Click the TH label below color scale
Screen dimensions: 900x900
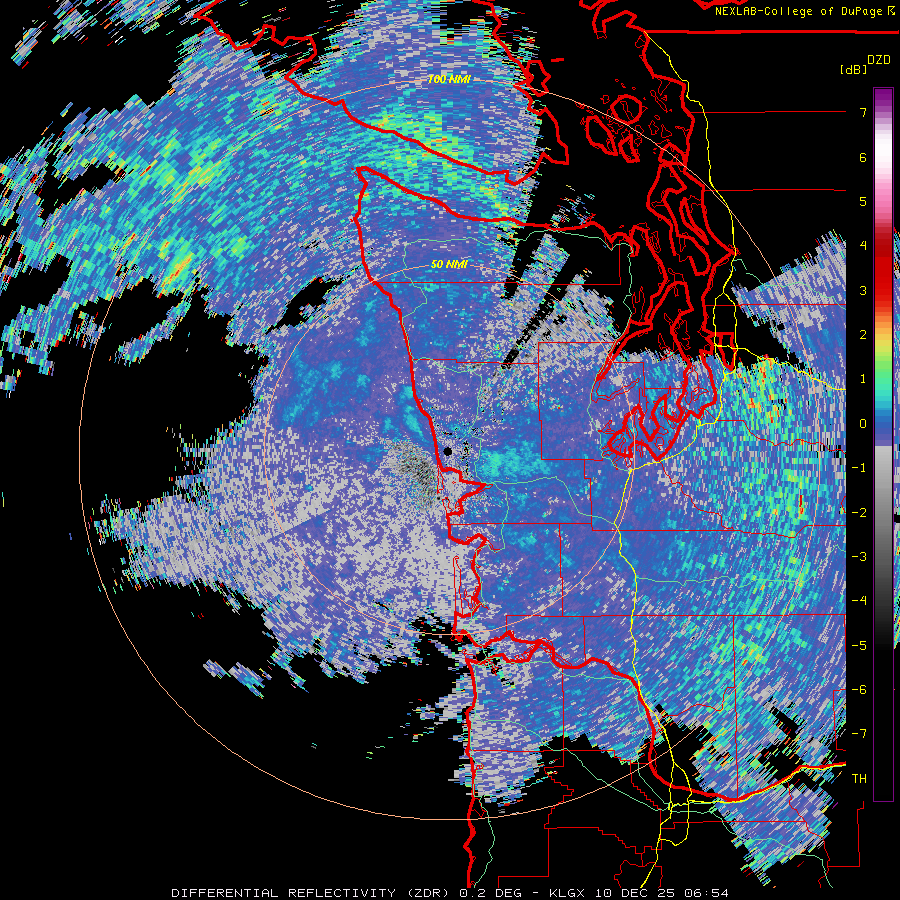(x=859, y=778)
